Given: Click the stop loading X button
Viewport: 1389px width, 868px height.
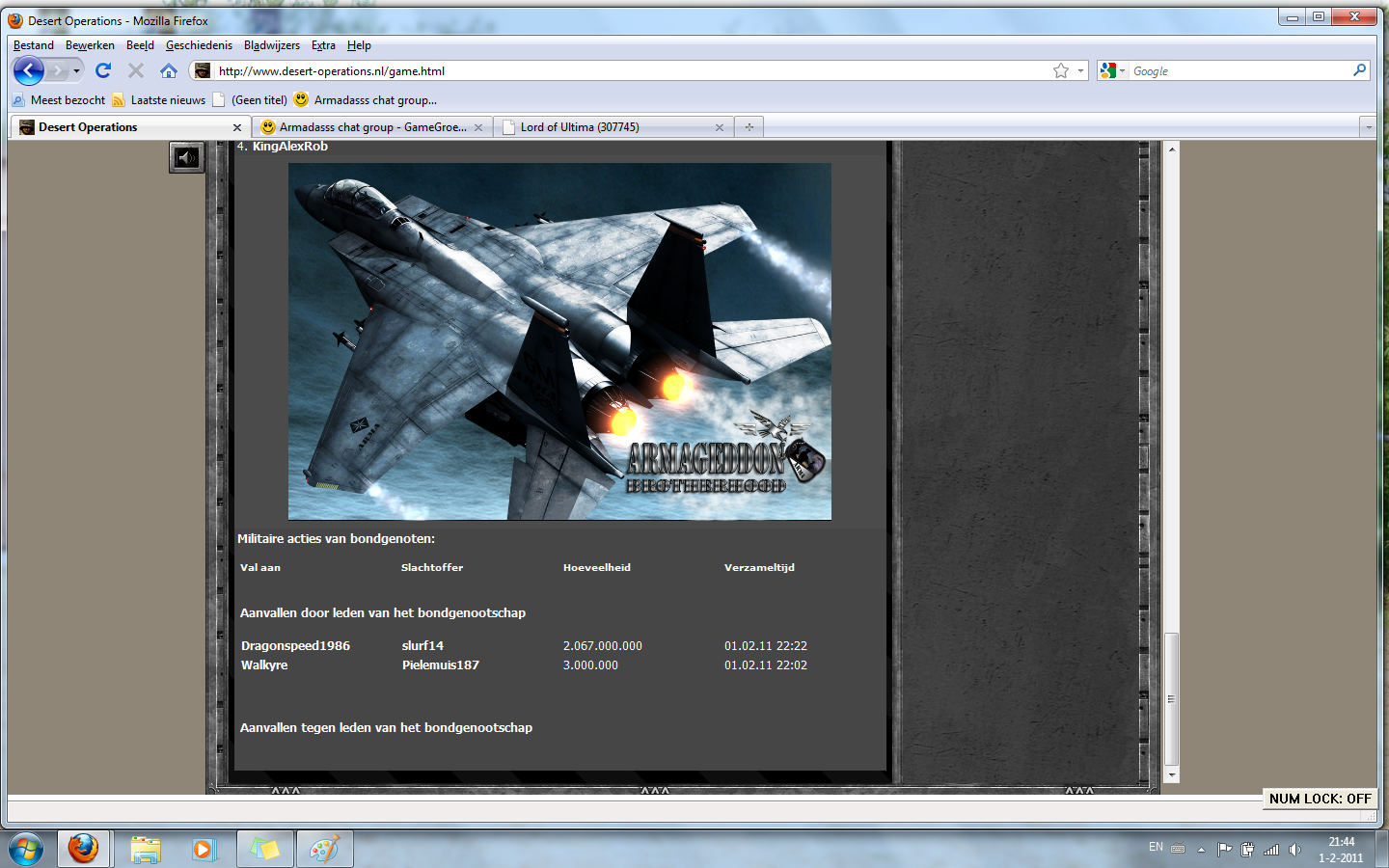Looking at the screenshot, I should [136, 70].
